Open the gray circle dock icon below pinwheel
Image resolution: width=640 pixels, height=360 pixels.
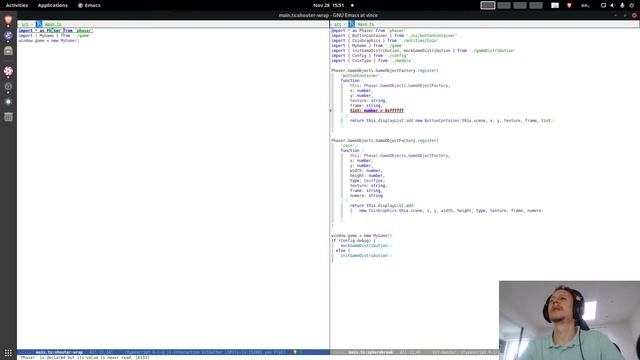(8, 87)
